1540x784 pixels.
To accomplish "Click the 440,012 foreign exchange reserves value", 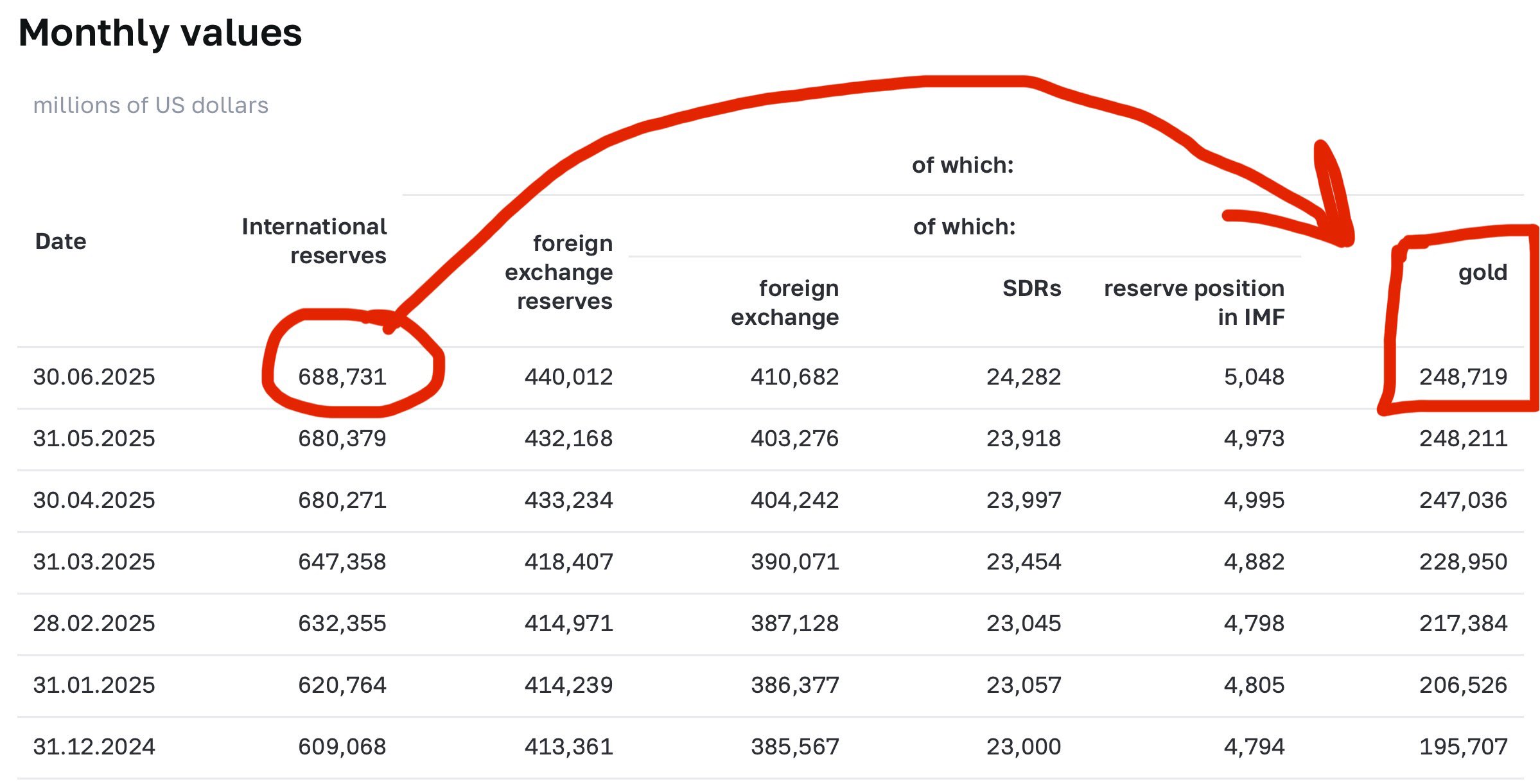I will pos(568,377).
